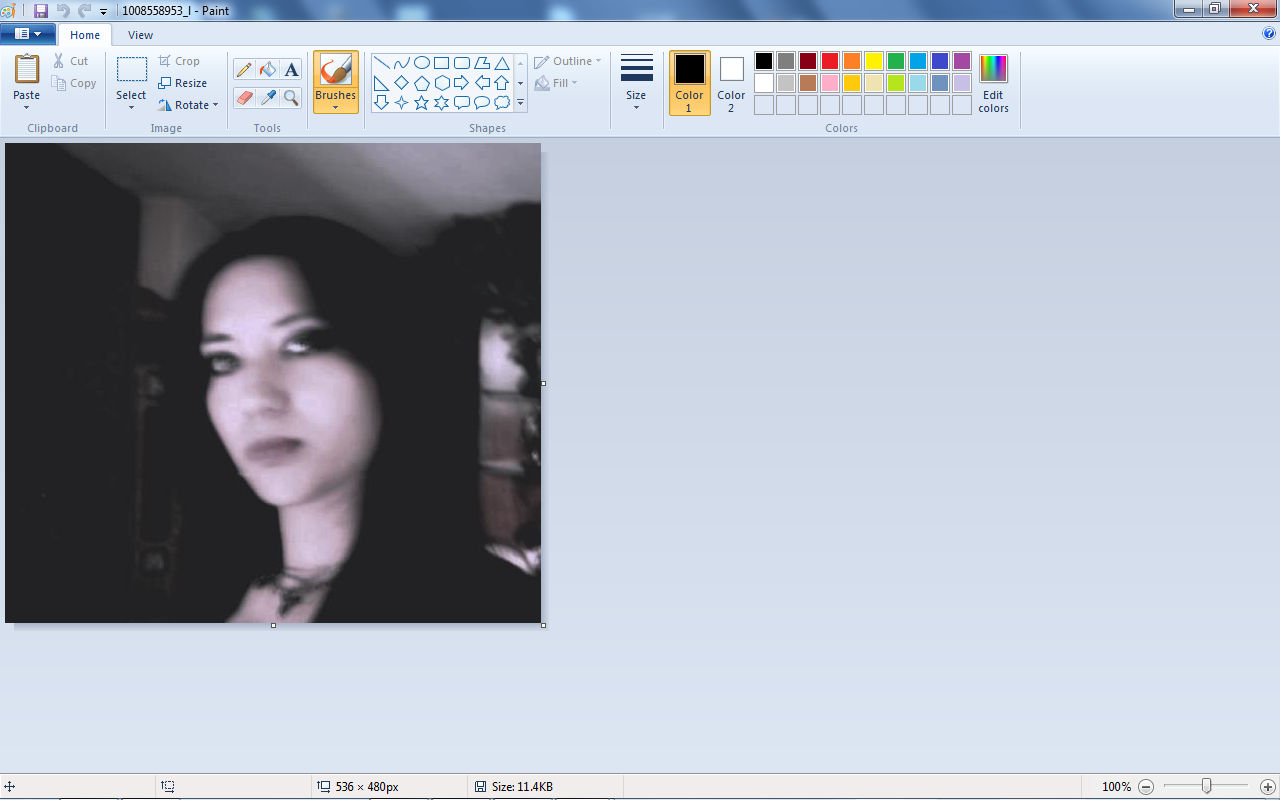
Task: Click the Magnifier tool
Action: pos(291,97)
